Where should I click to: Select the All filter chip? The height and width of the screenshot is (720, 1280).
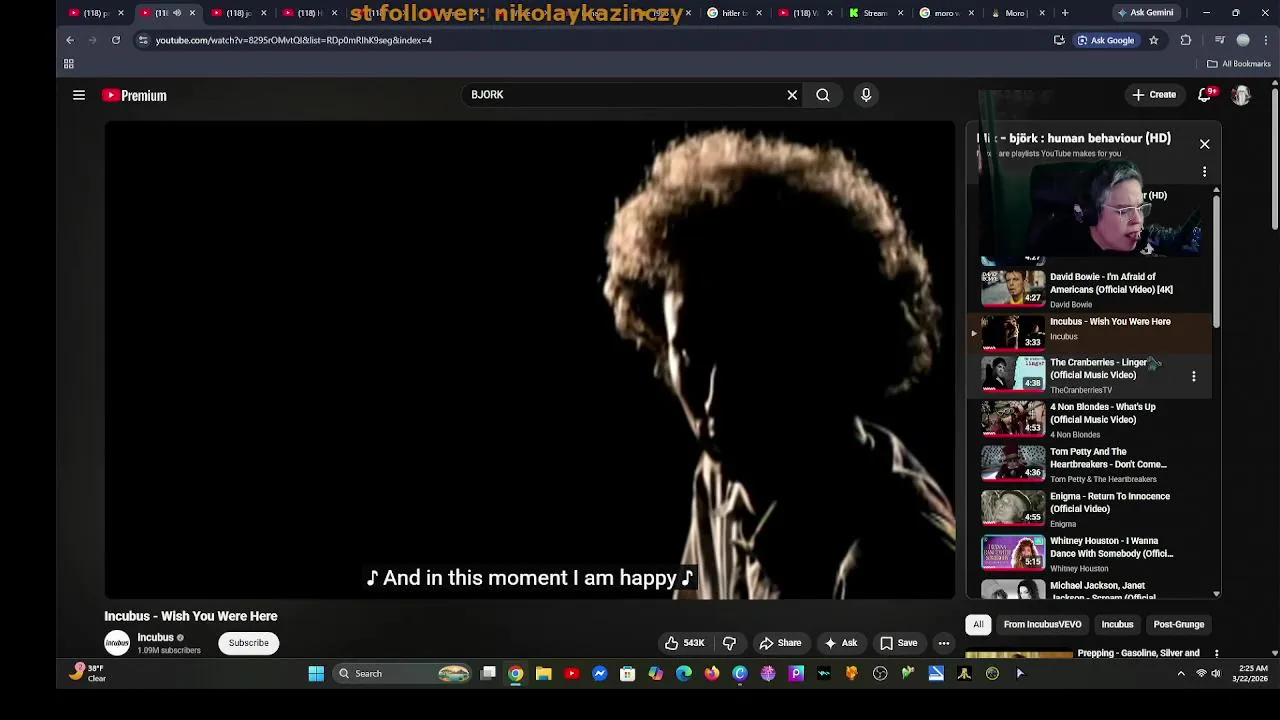[978, 624]
